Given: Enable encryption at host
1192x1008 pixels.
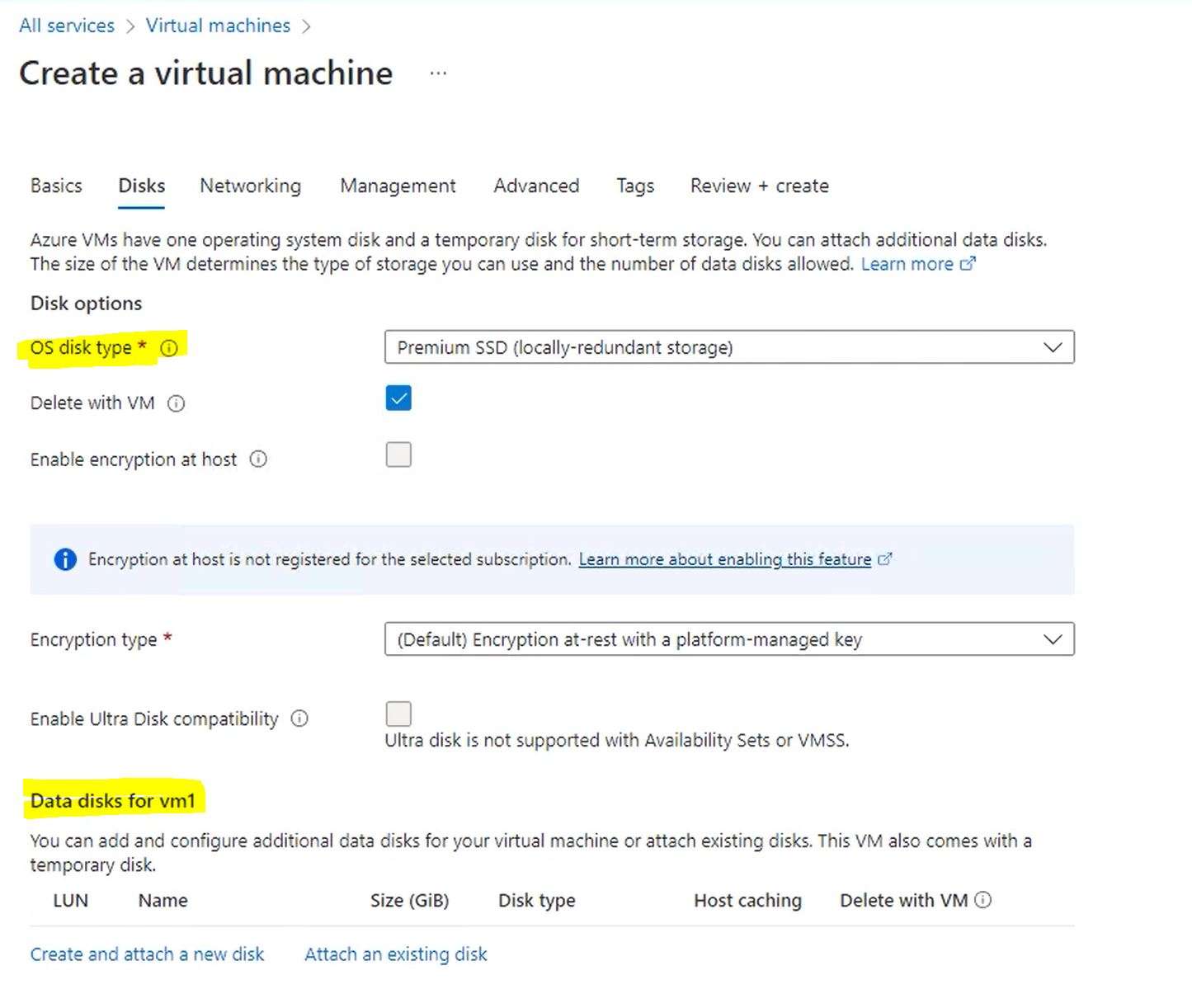Looking at the screenshot, I should (398, 455).
